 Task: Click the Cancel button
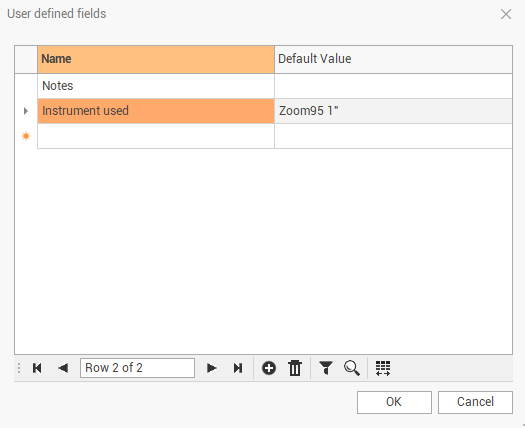(x=475, y=402)
